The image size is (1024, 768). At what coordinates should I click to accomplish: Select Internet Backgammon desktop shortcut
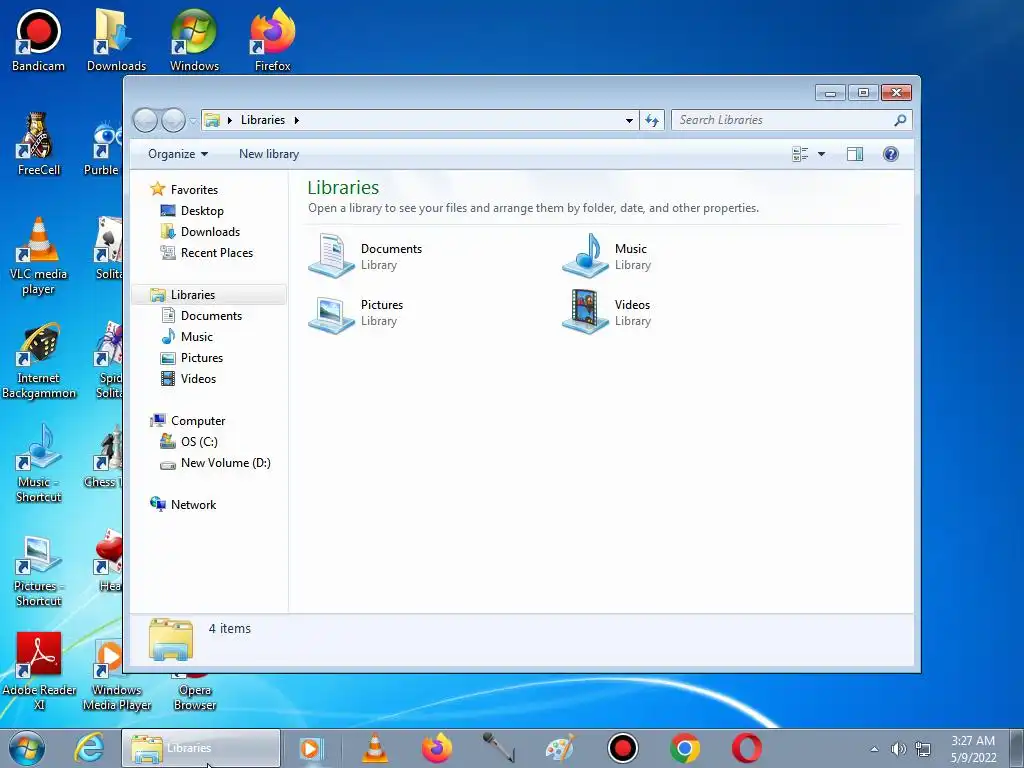point(39,360)
